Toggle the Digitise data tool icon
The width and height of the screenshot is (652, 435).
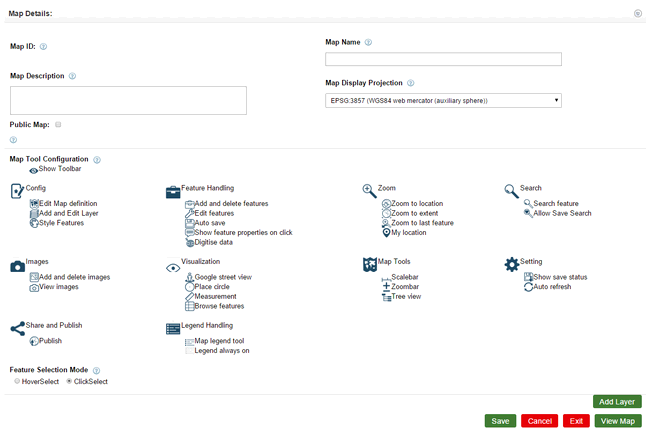[x=190, y=243]
